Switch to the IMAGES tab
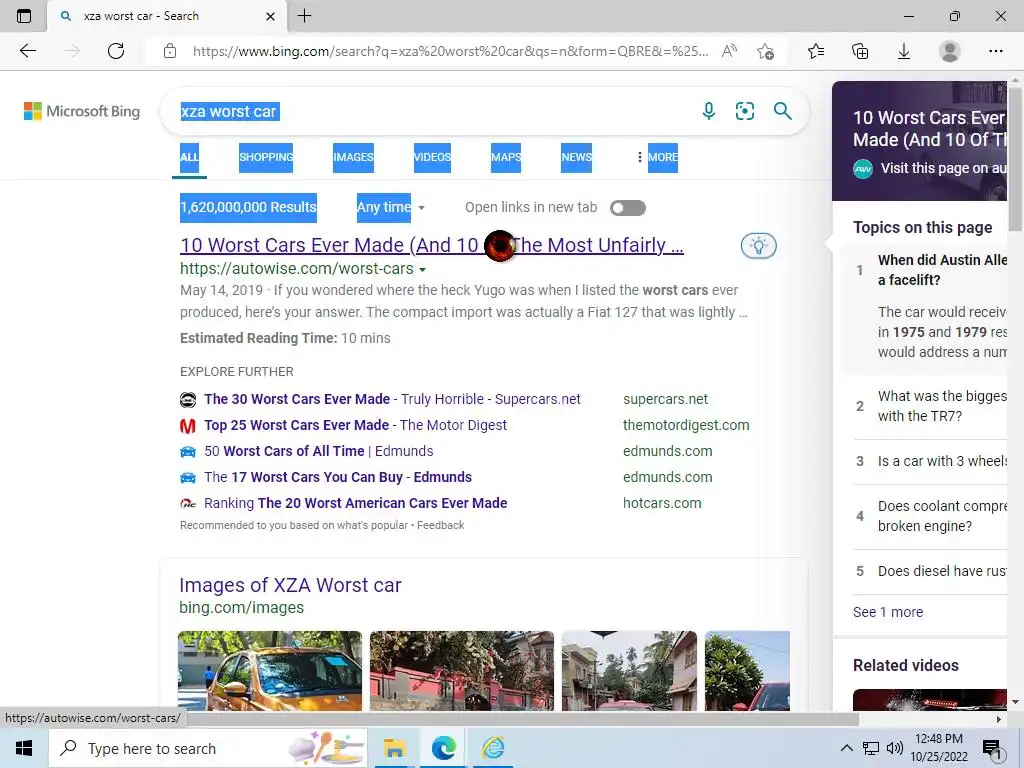 pos(353,157)
